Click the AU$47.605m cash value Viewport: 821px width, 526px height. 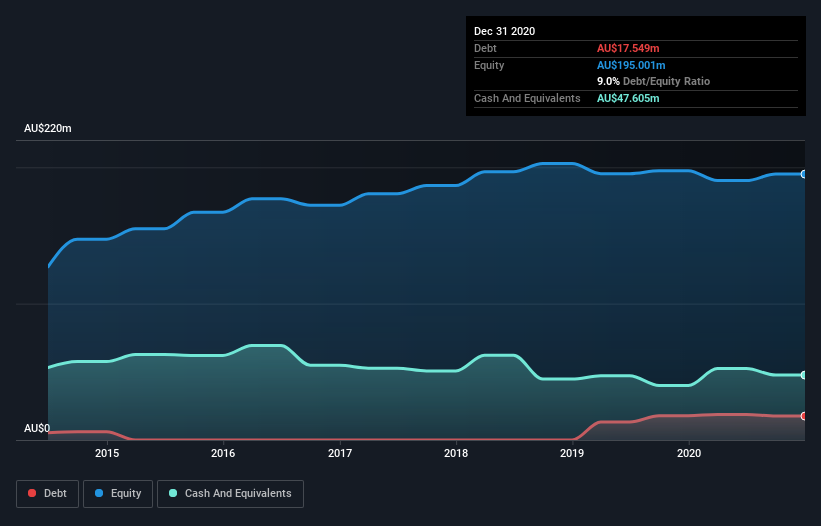(628, 98)
